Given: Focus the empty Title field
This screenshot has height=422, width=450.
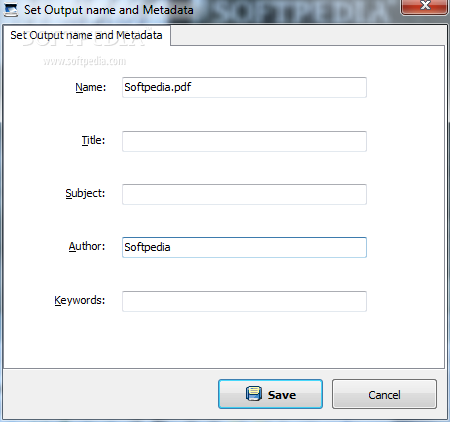Looking at the screenshot, I should coord(244,141).
